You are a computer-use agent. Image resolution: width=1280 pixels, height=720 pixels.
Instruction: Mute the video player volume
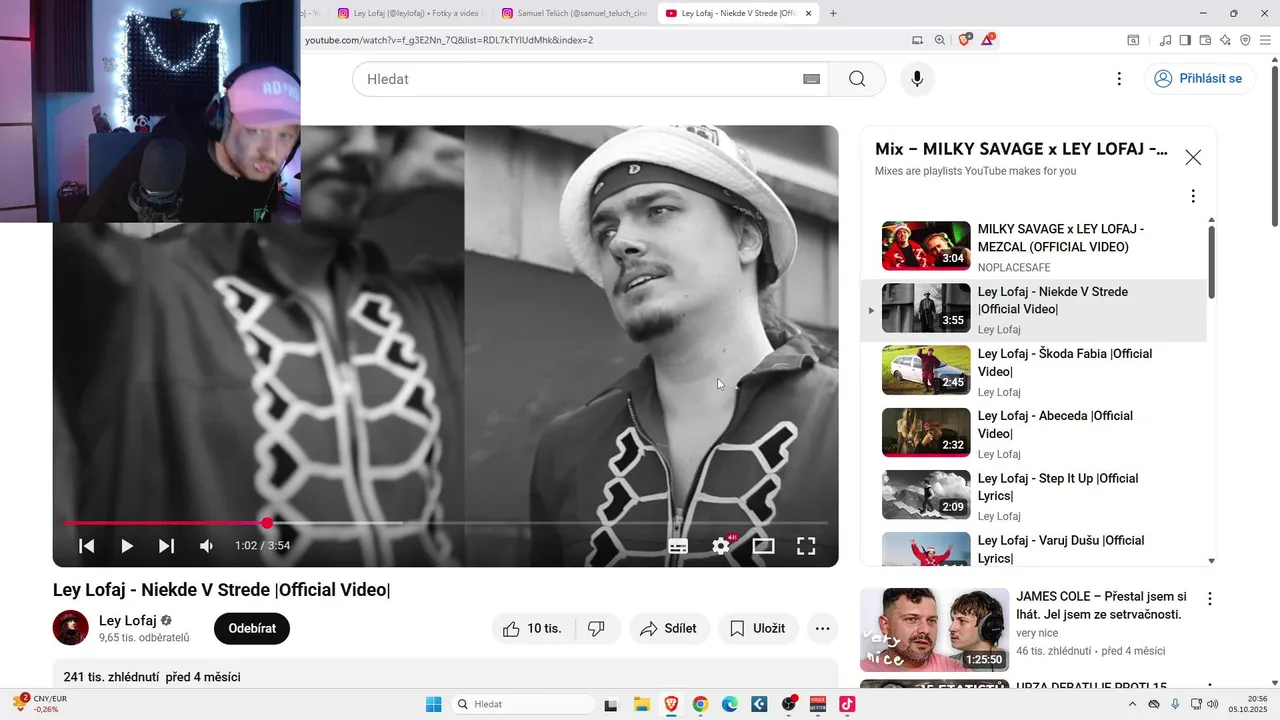206,546
